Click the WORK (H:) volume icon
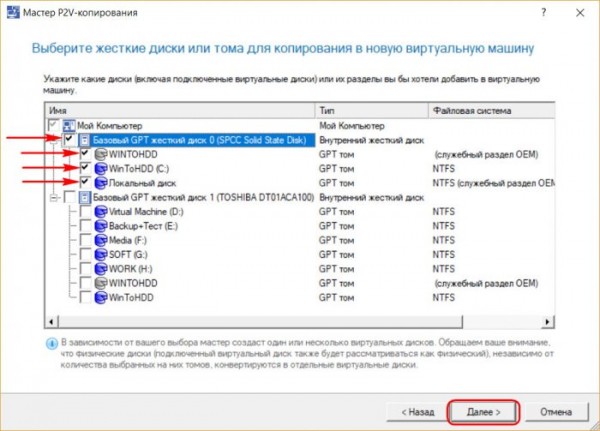Viewport: 600px width, 431px height. coord(101,269)
